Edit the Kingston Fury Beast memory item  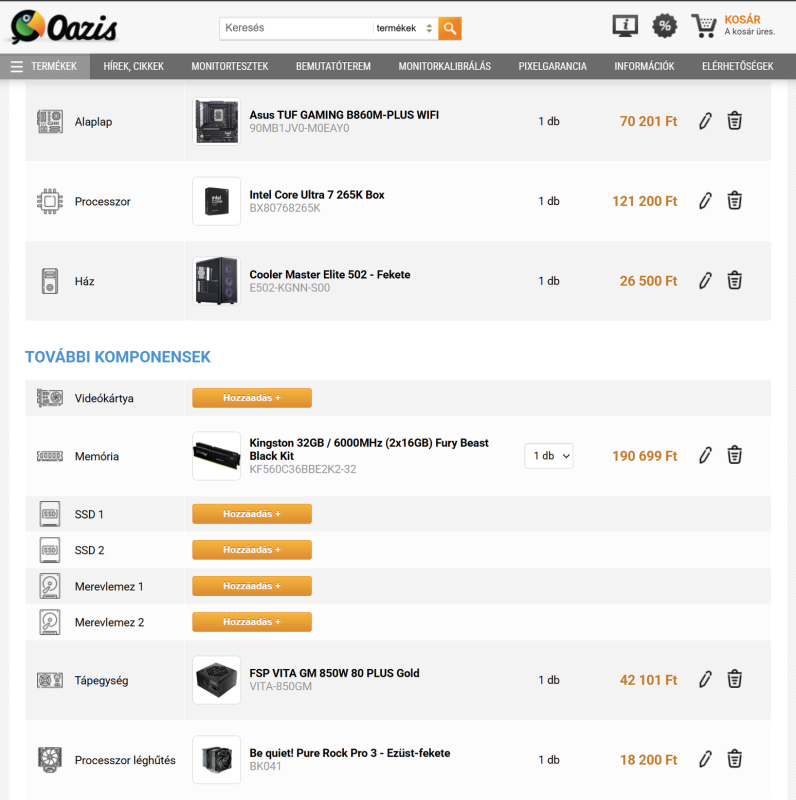705,455
